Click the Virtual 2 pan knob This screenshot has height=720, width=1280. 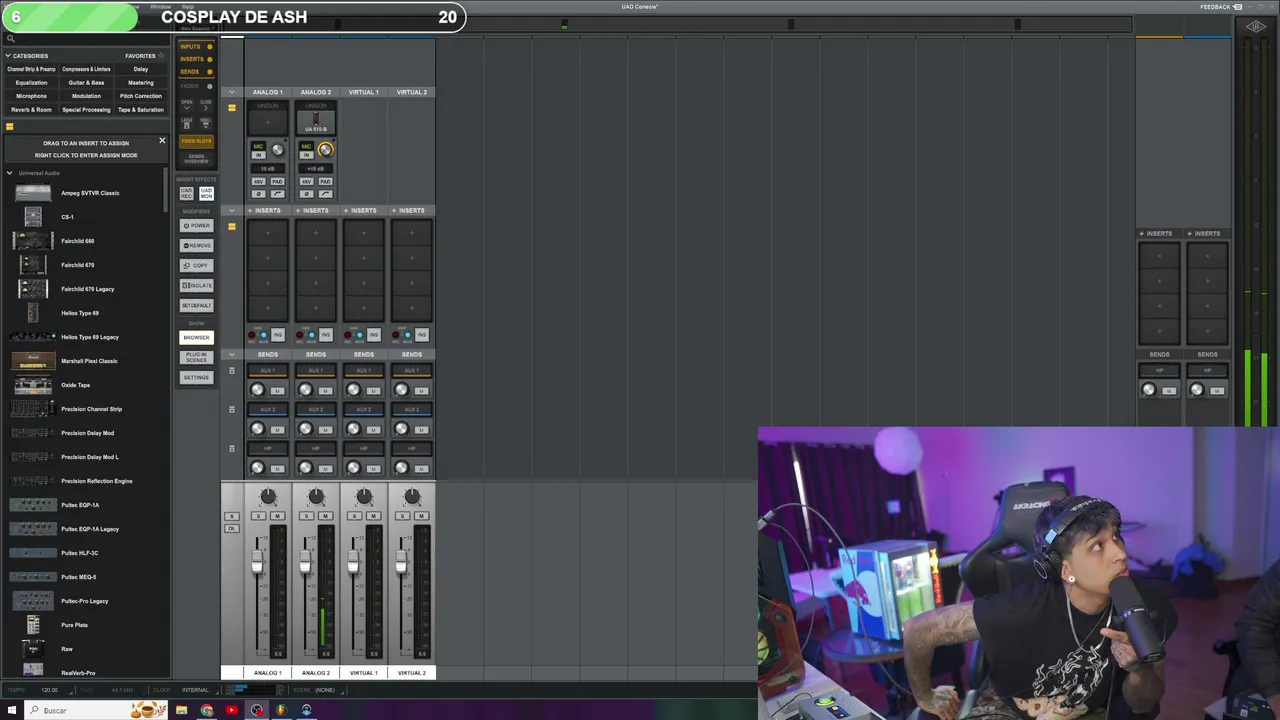(412, 497)
